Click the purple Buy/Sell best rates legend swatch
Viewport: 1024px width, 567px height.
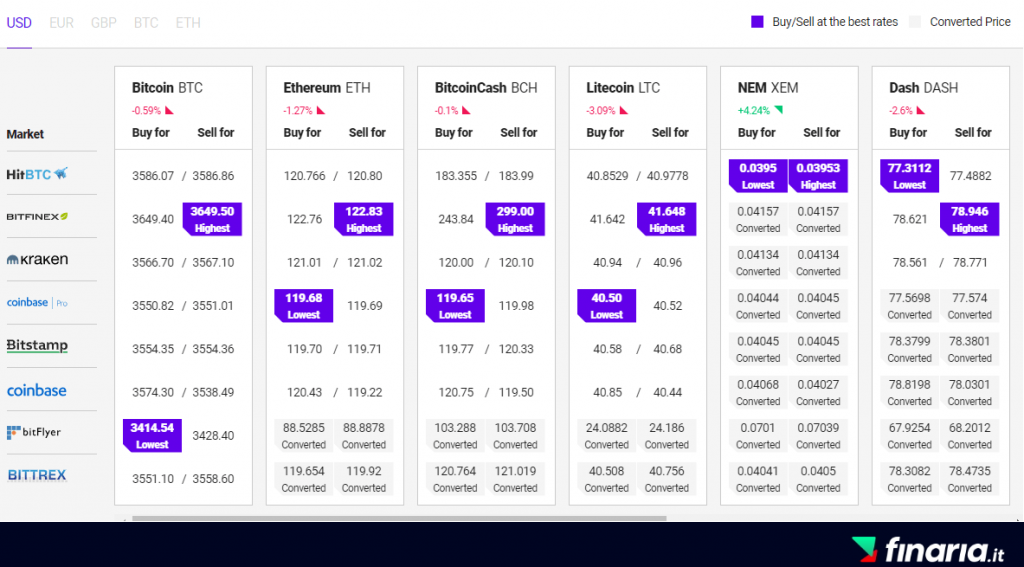coord(758,22)
